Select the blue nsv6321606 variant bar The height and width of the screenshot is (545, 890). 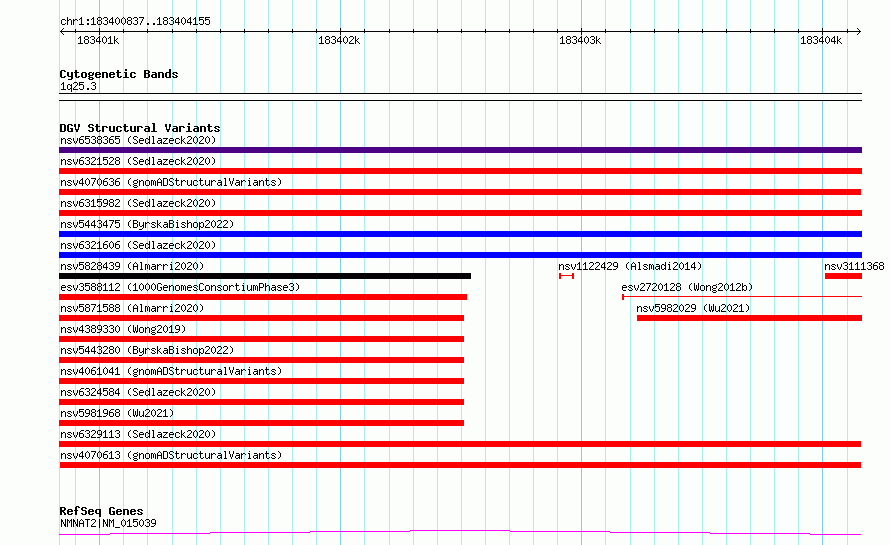460,255
